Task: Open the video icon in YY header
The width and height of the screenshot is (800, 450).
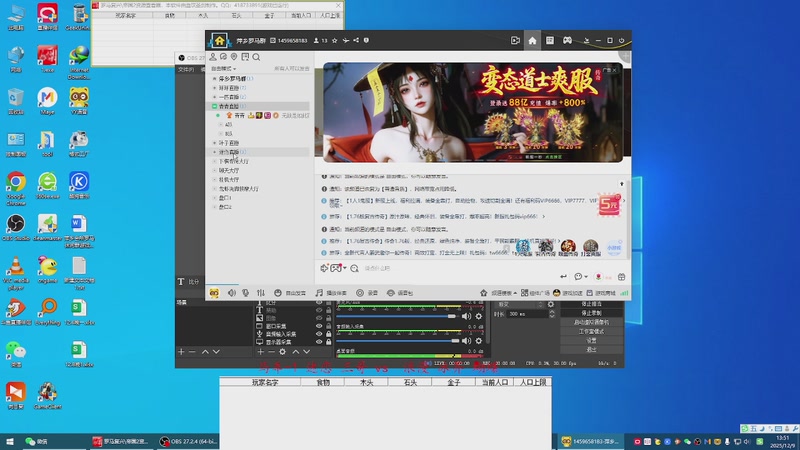Action: [x=515, y=40]
